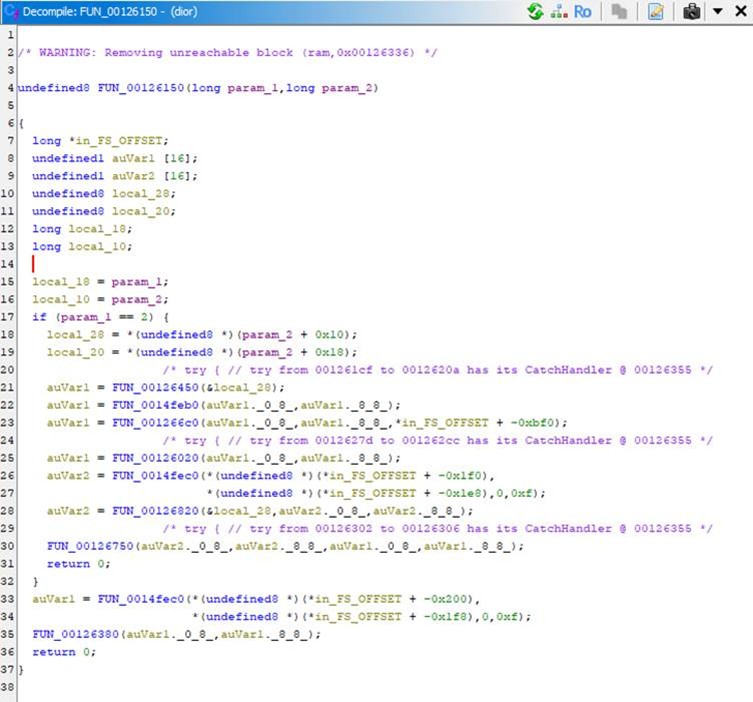The width and height of the screenshot is (753, 702).
Task: Click the function call FUN_0014feb0
Action: coord(155,405)
